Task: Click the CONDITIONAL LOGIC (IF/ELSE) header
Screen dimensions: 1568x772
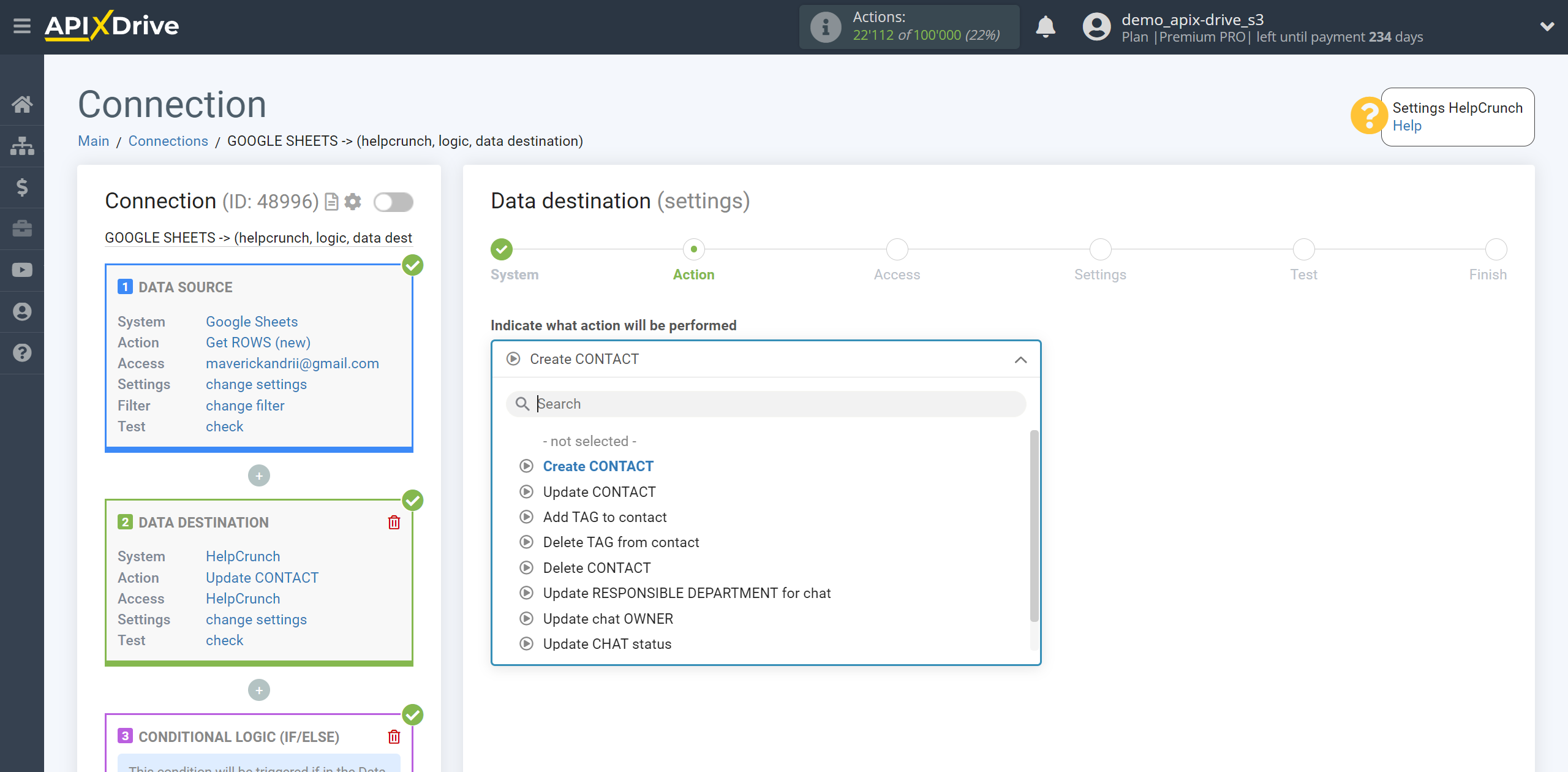Action: [239, 736]
